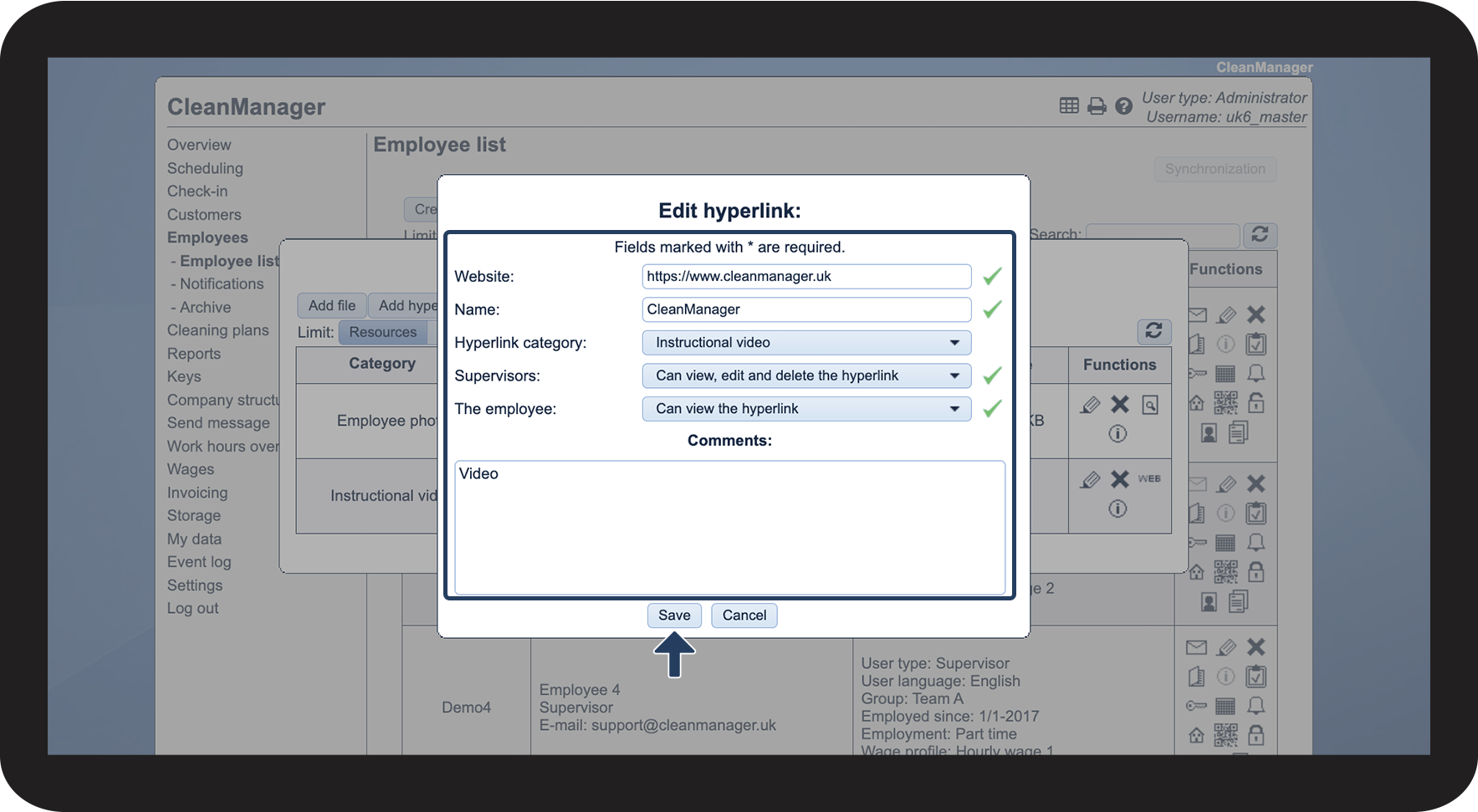Screen dimensions: 1478x812
Task: Open Reports in the sidebar
Action: click(x=194, y=354)
